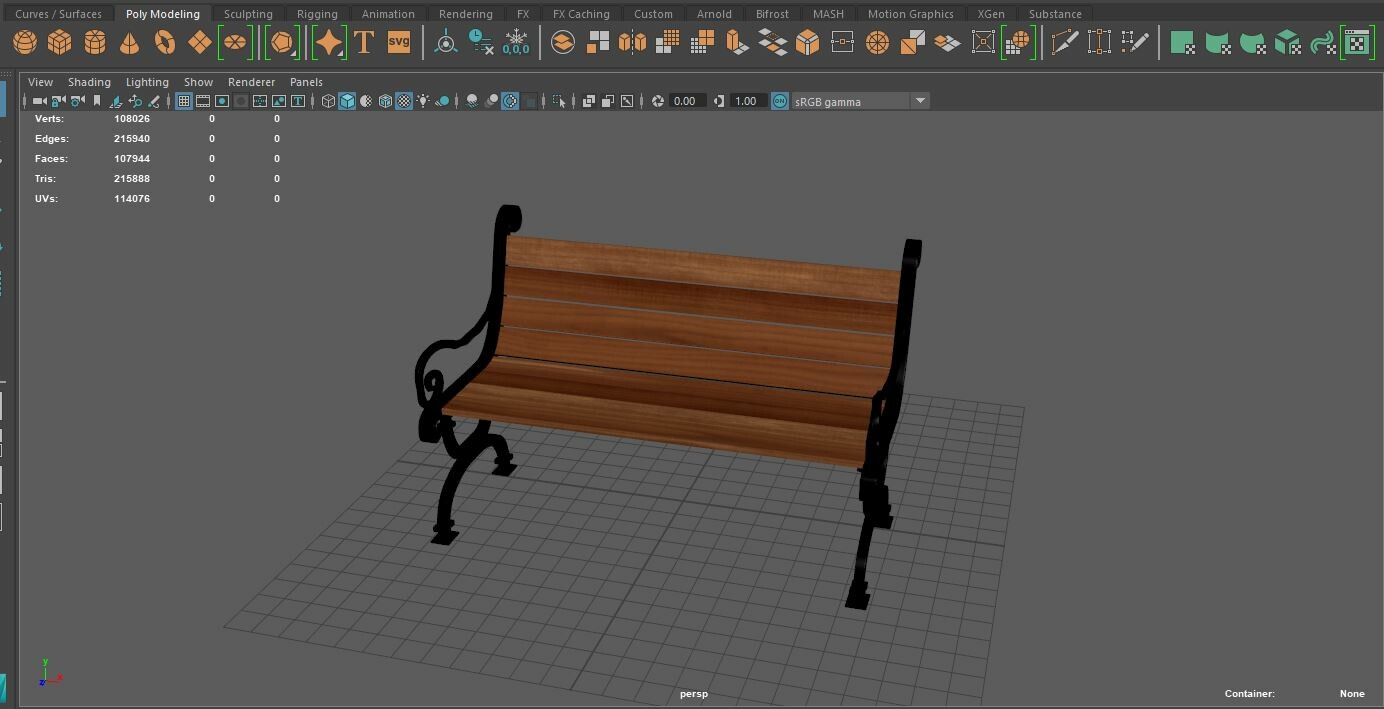1384x709 pixels.
Task: Open the sRGB gamma color management dropdown
Action: [919, 100]
